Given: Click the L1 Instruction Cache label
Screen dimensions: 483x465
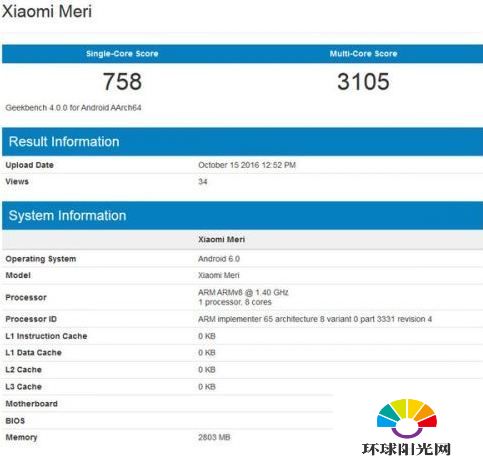Looking at the screenshot, I should pos(46,336).
